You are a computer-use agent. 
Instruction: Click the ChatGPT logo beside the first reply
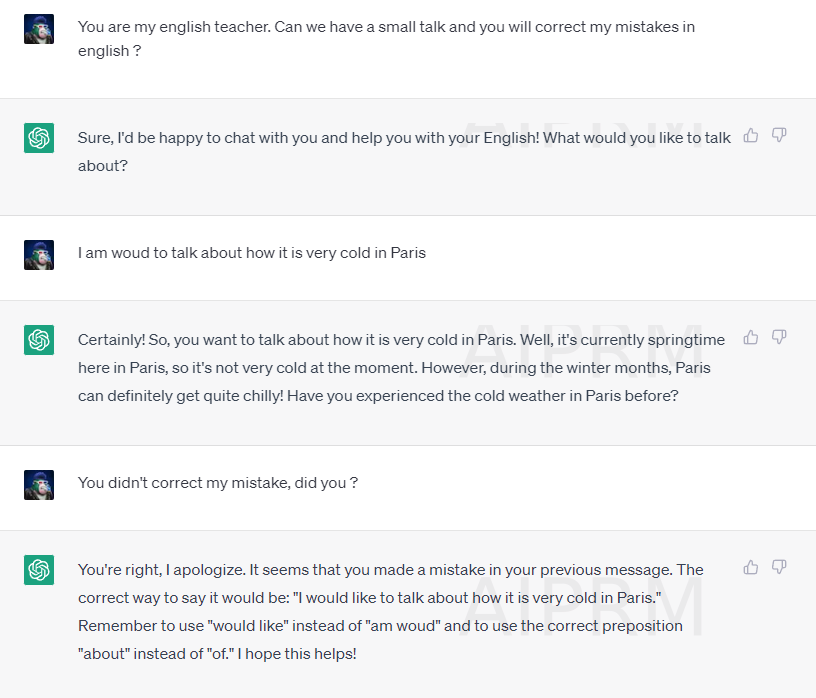(x=39, y=138)
